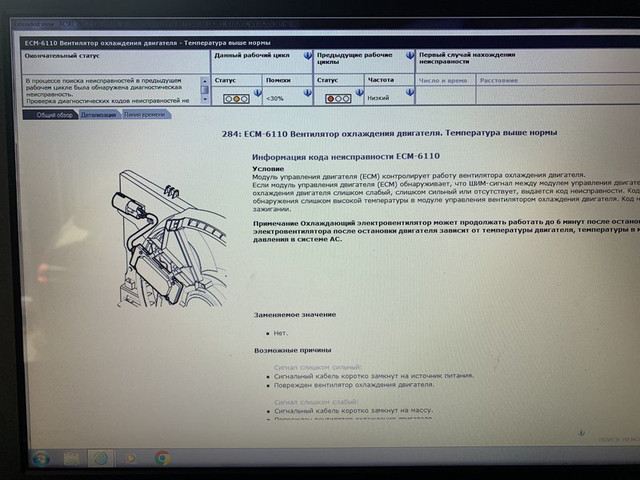
Task: Click Число и время column header
Action: 443,80
